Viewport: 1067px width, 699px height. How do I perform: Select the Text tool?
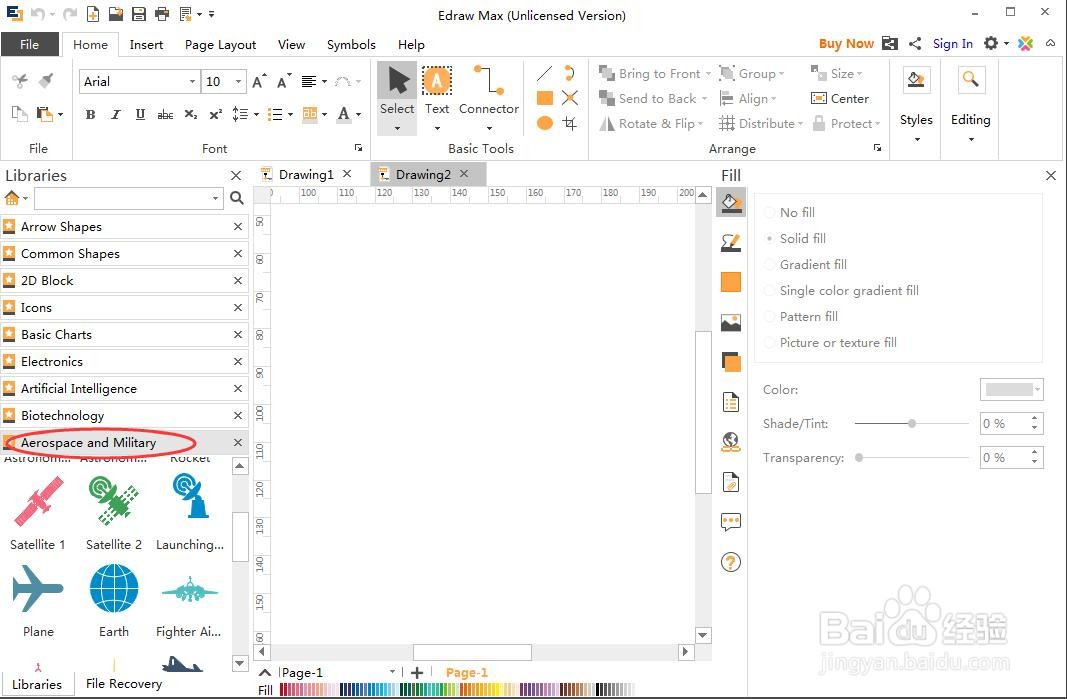(437, 91)
